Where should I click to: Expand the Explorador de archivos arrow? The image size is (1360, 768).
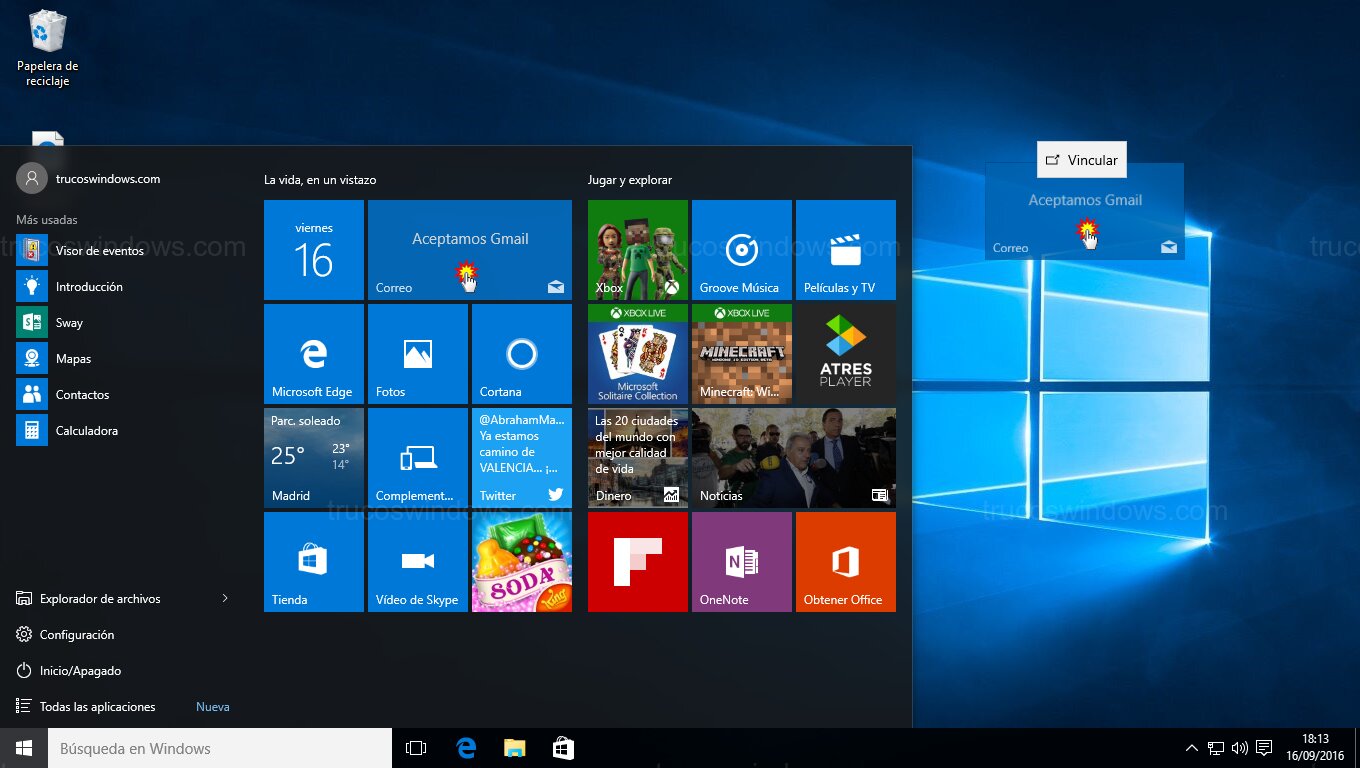click(225, 599)
